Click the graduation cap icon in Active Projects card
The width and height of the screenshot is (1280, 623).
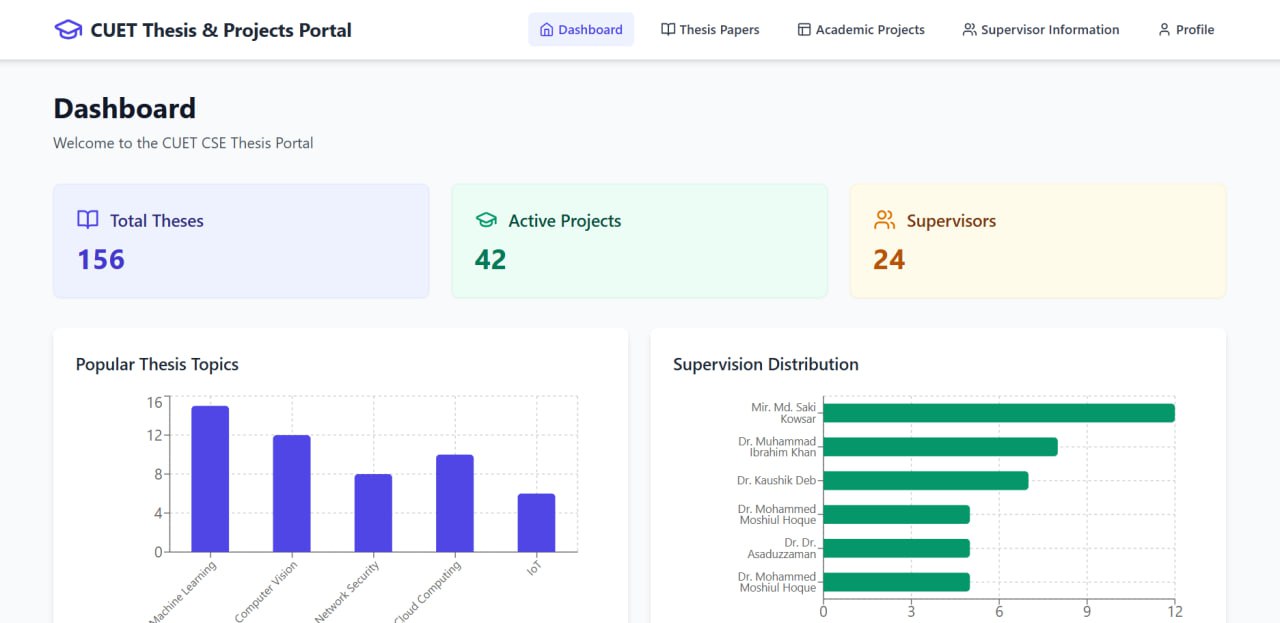pos(486,220)
